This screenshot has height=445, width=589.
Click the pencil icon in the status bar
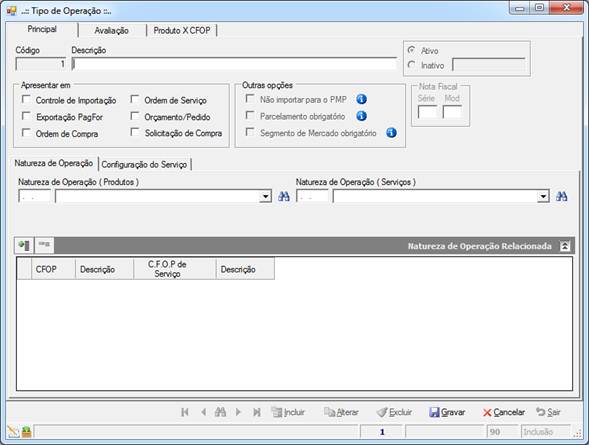point(13,432)
